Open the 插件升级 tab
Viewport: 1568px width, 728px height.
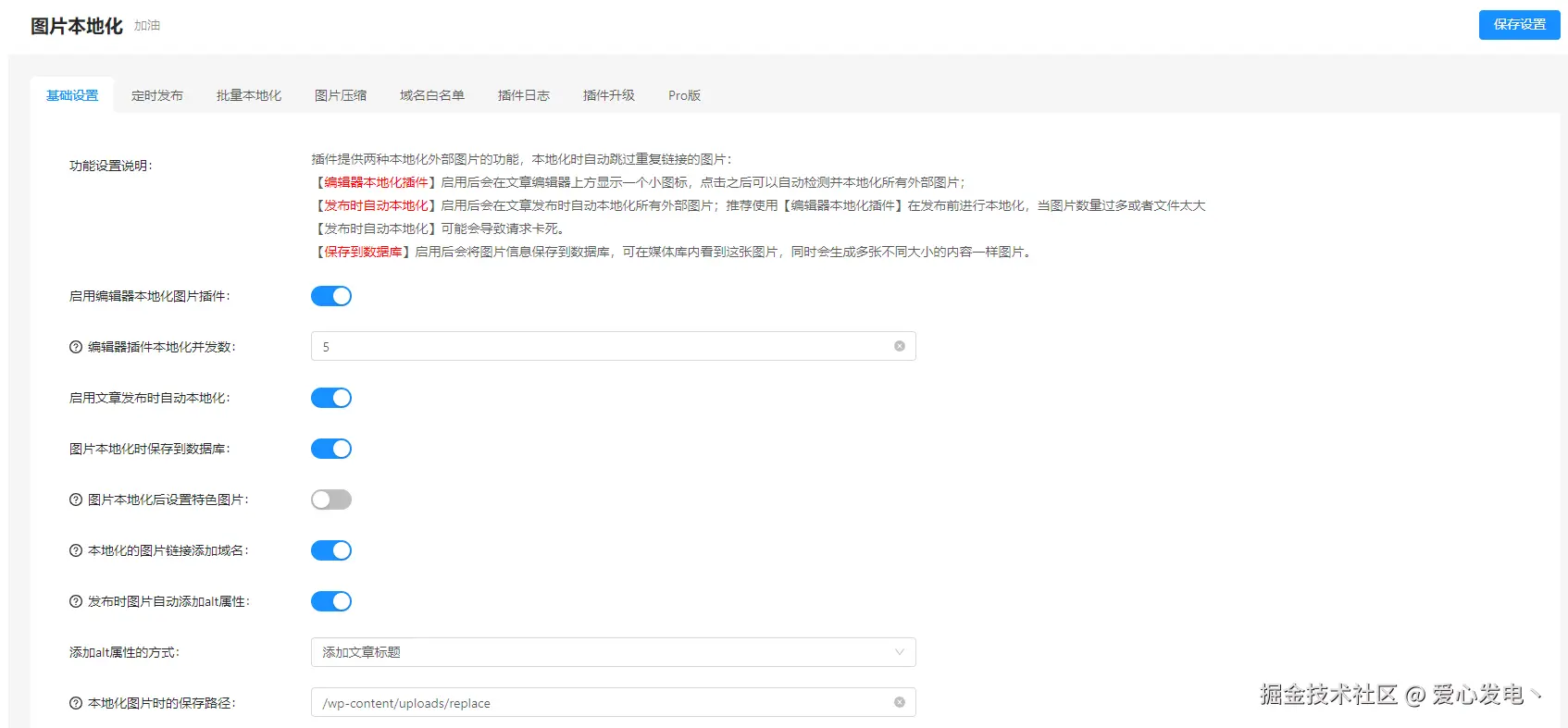(x=609, y=95)
